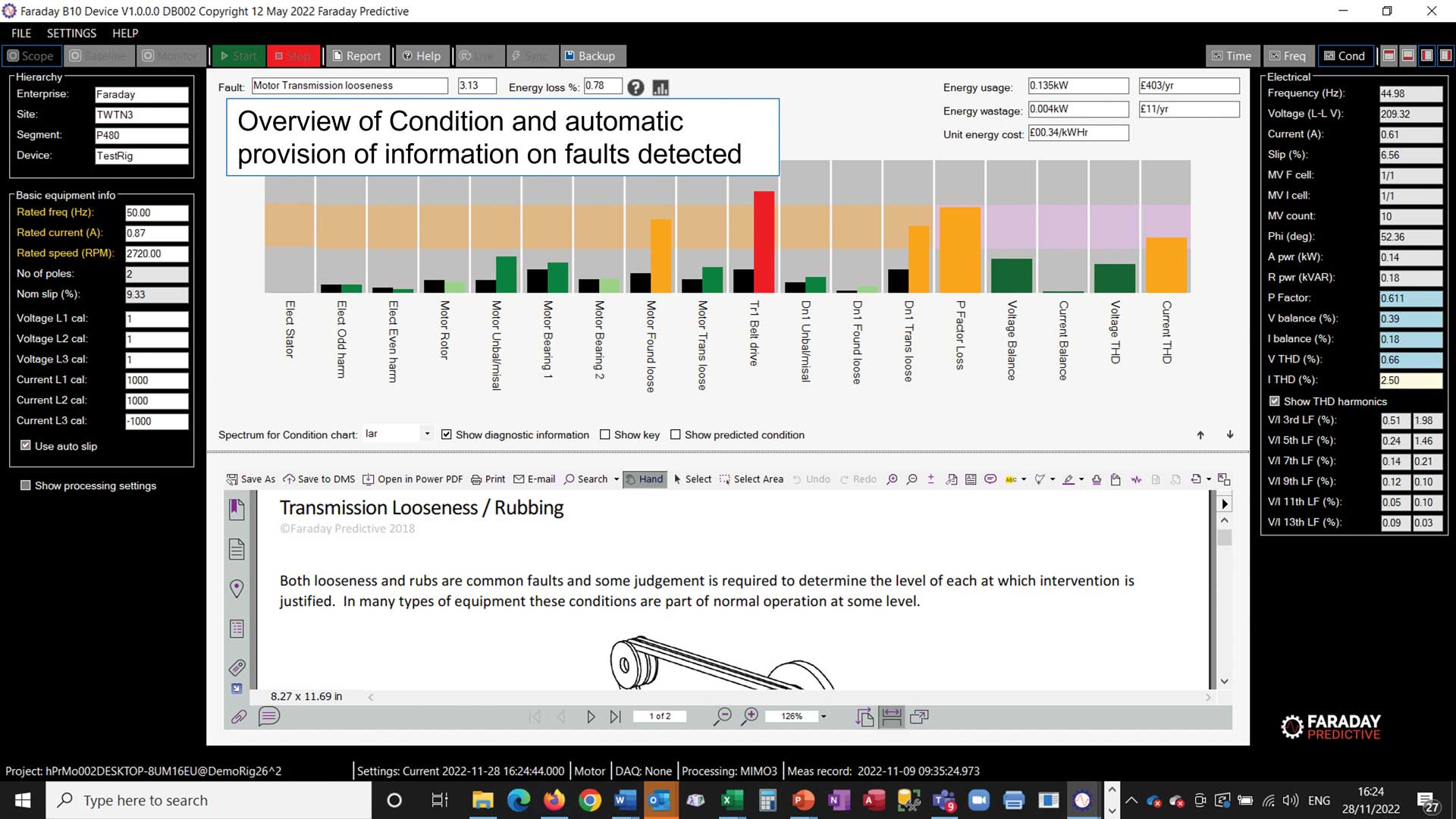Screen dimensions: 1456x819
Task: Switch to the Freq tab
Action: point(1287,55)
